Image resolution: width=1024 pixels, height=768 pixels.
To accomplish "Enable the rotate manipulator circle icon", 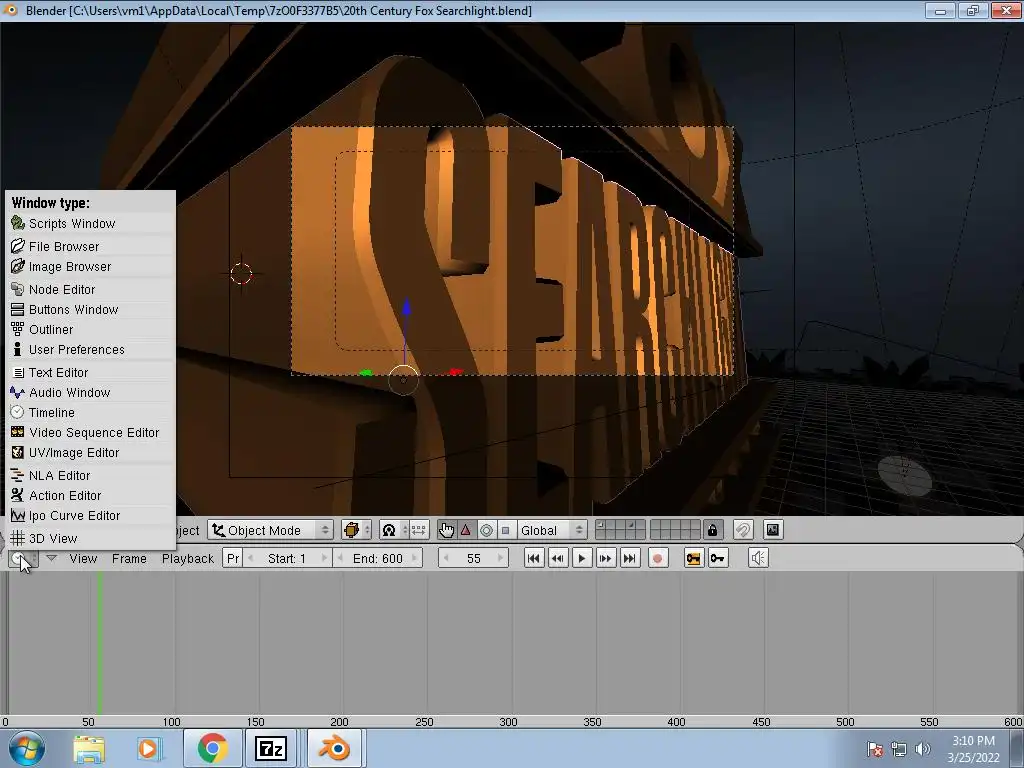I will (x=486, y=530).
